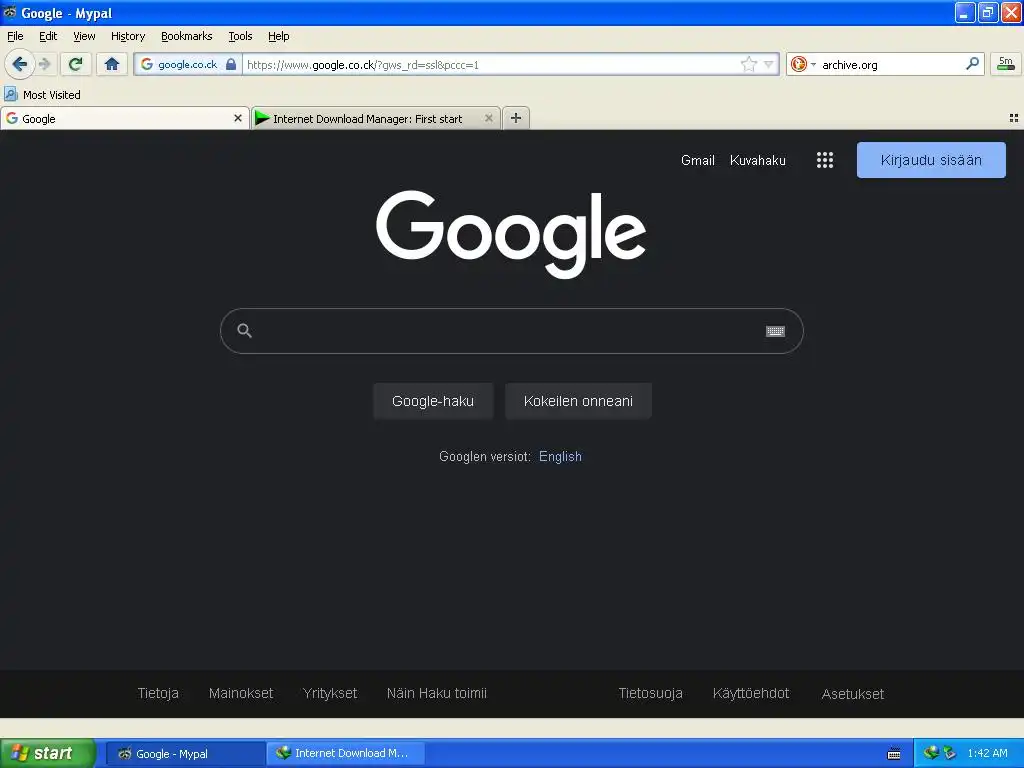Click the google.co.ck site identity box
The height and width of the screenshot is (768, 1024).
pyautogui.click(x=188, y=64)
